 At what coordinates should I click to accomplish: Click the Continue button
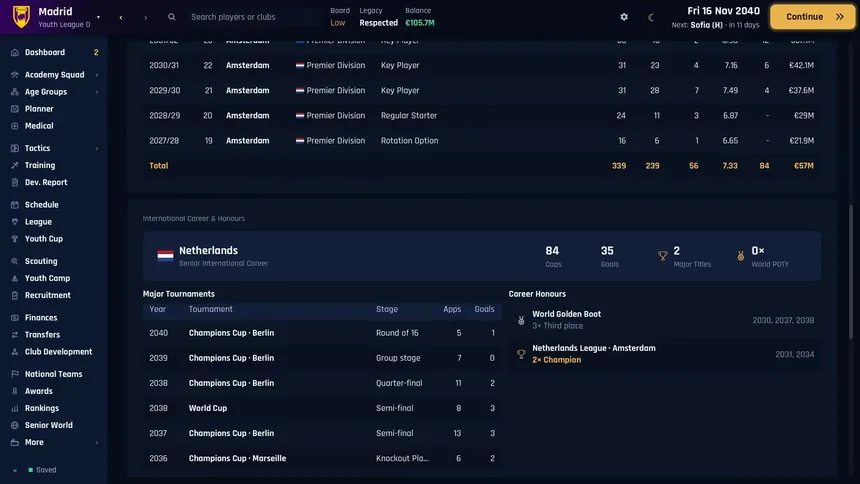point(812,16)
